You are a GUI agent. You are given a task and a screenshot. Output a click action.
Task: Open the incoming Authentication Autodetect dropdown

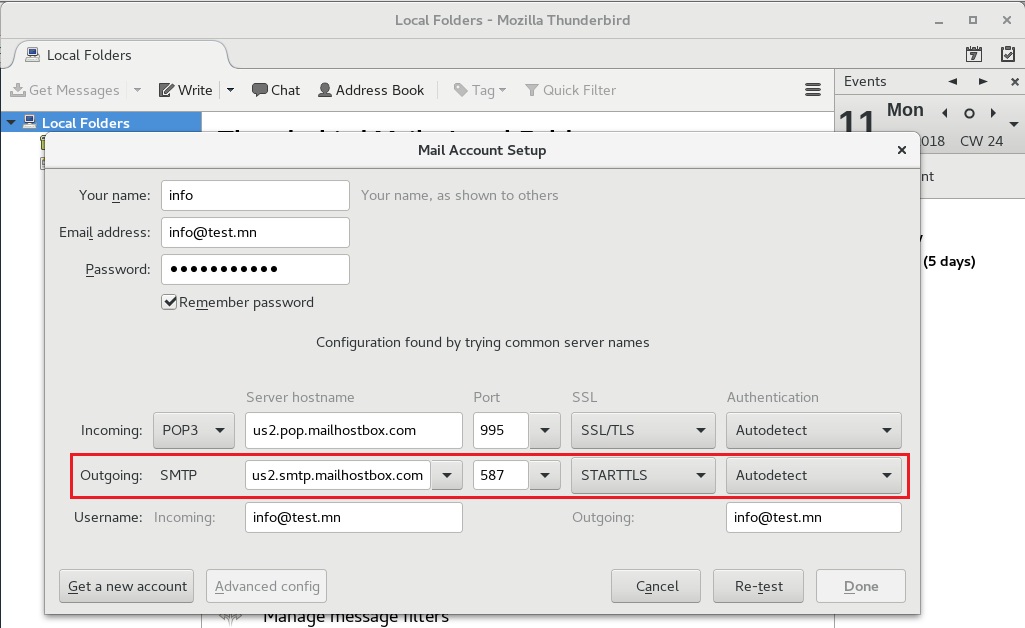814,430
